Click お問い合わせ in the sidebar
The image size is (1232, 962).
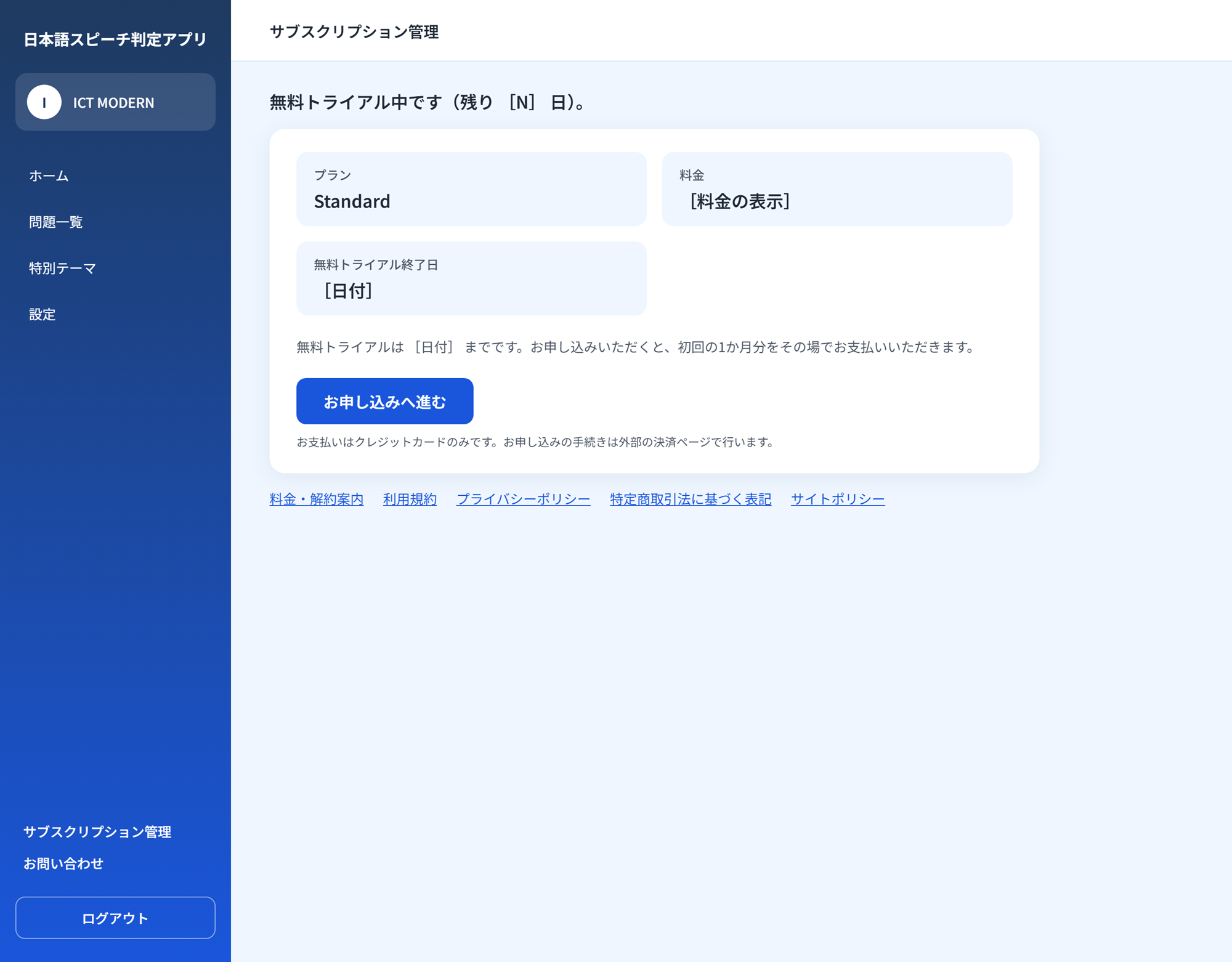click(x=63, y=863)
